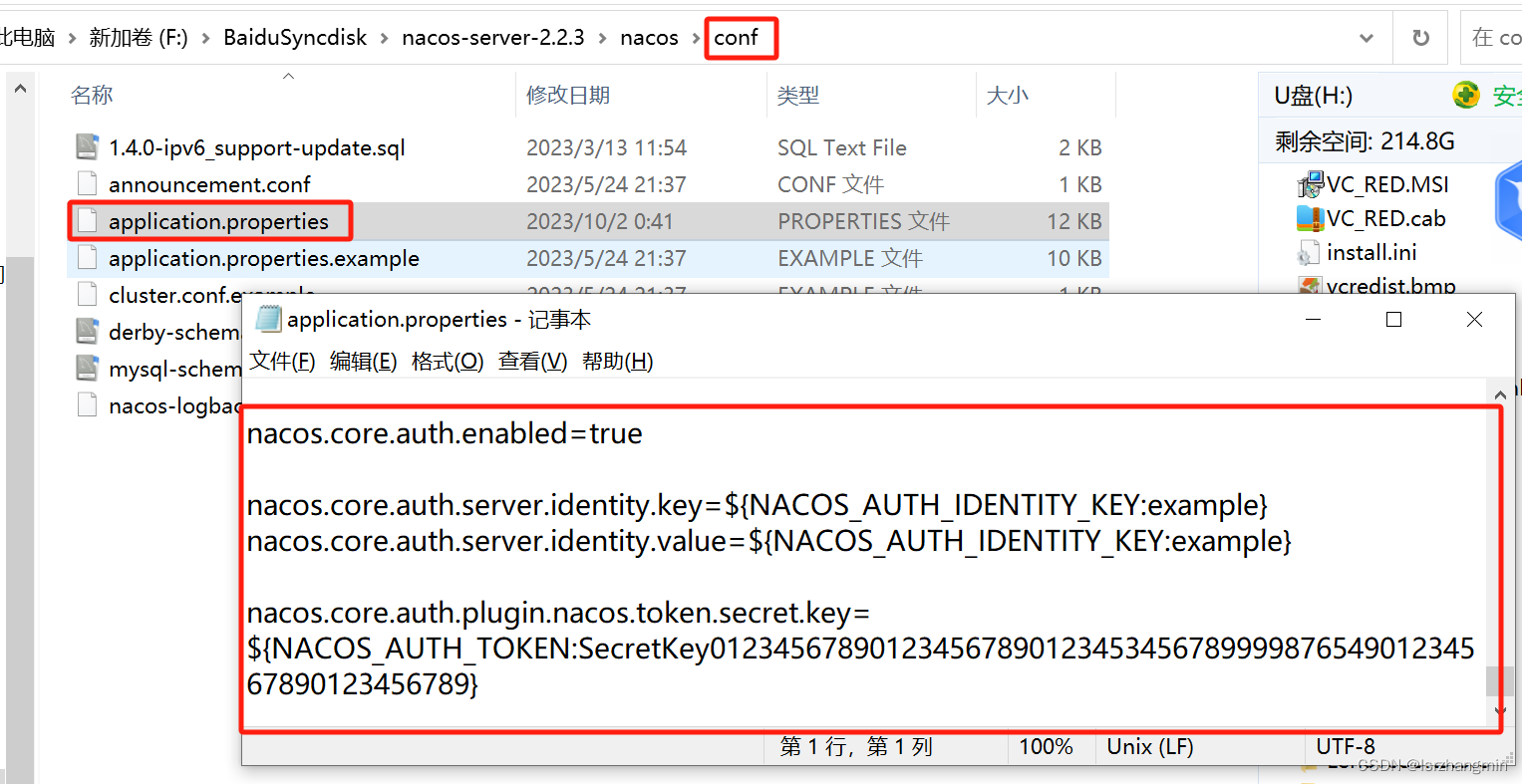Click the refresh icon in the address bar
Screen dimensions: 1522x784
(1419, 37)
